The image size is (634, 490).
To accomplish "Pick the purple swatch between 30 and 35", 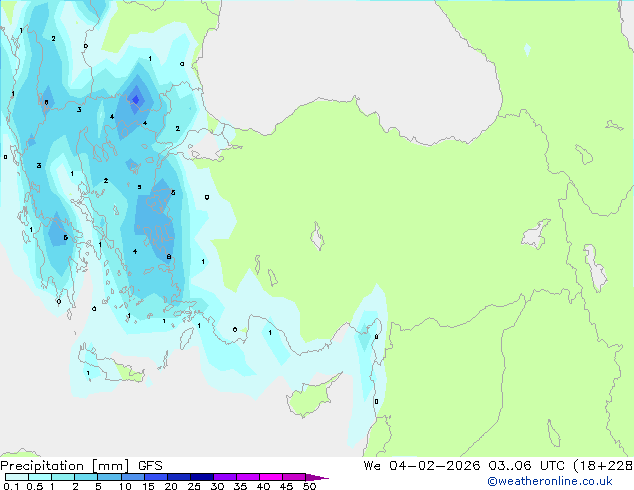I will pyautogui.click(x=225, y=477).
